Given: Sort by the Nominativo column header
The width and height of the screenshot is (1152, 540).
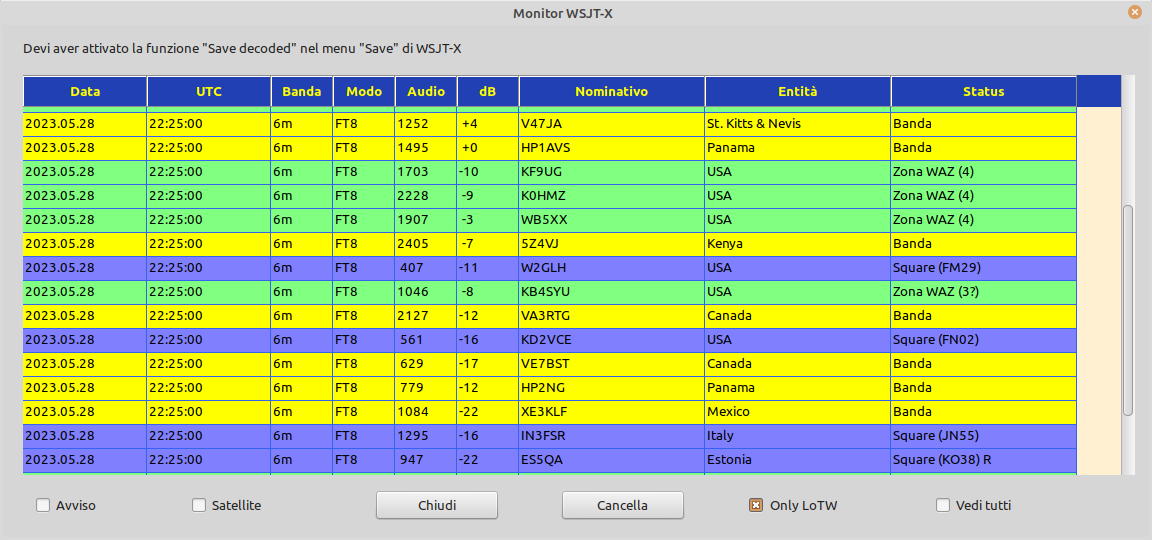Looking at the screenshot, I should tap(612, 92).
